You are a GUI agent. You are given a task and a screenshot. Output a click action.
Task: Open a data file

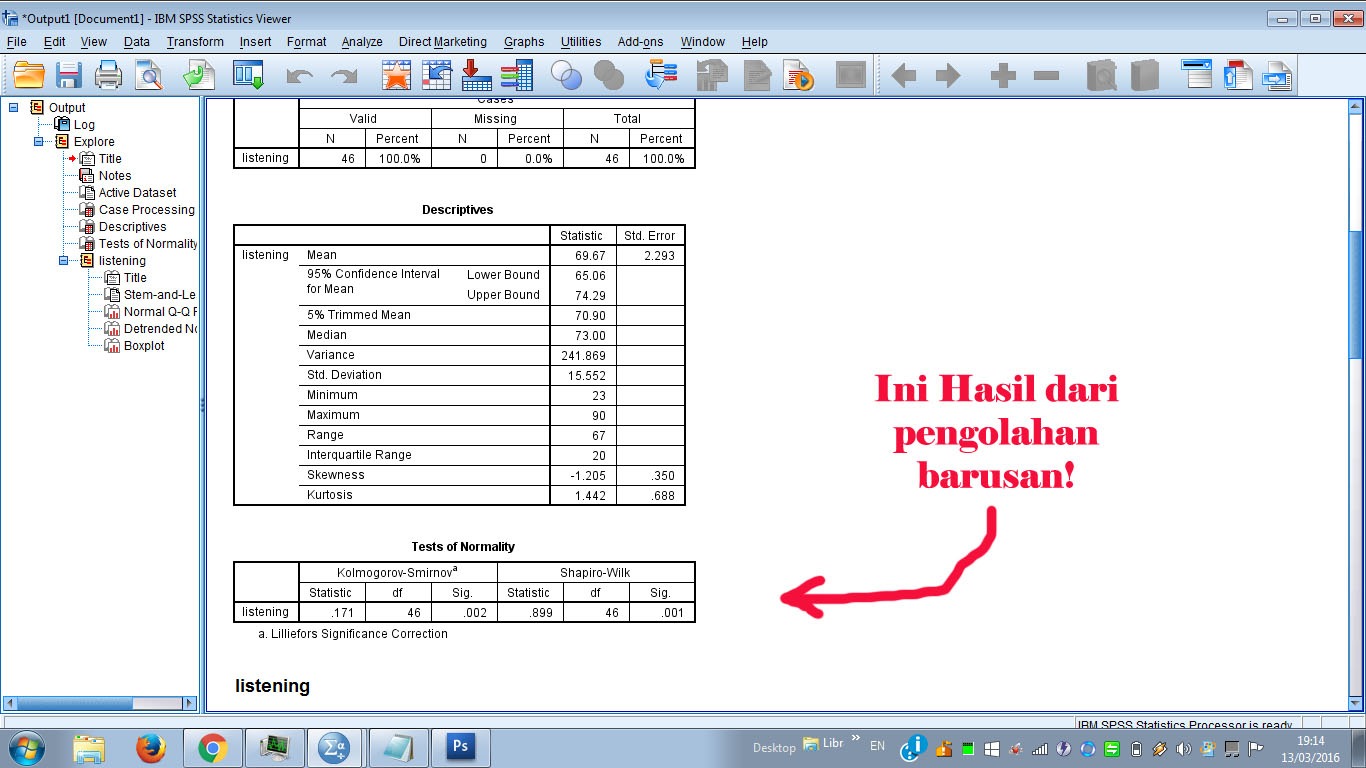[27, 74]
